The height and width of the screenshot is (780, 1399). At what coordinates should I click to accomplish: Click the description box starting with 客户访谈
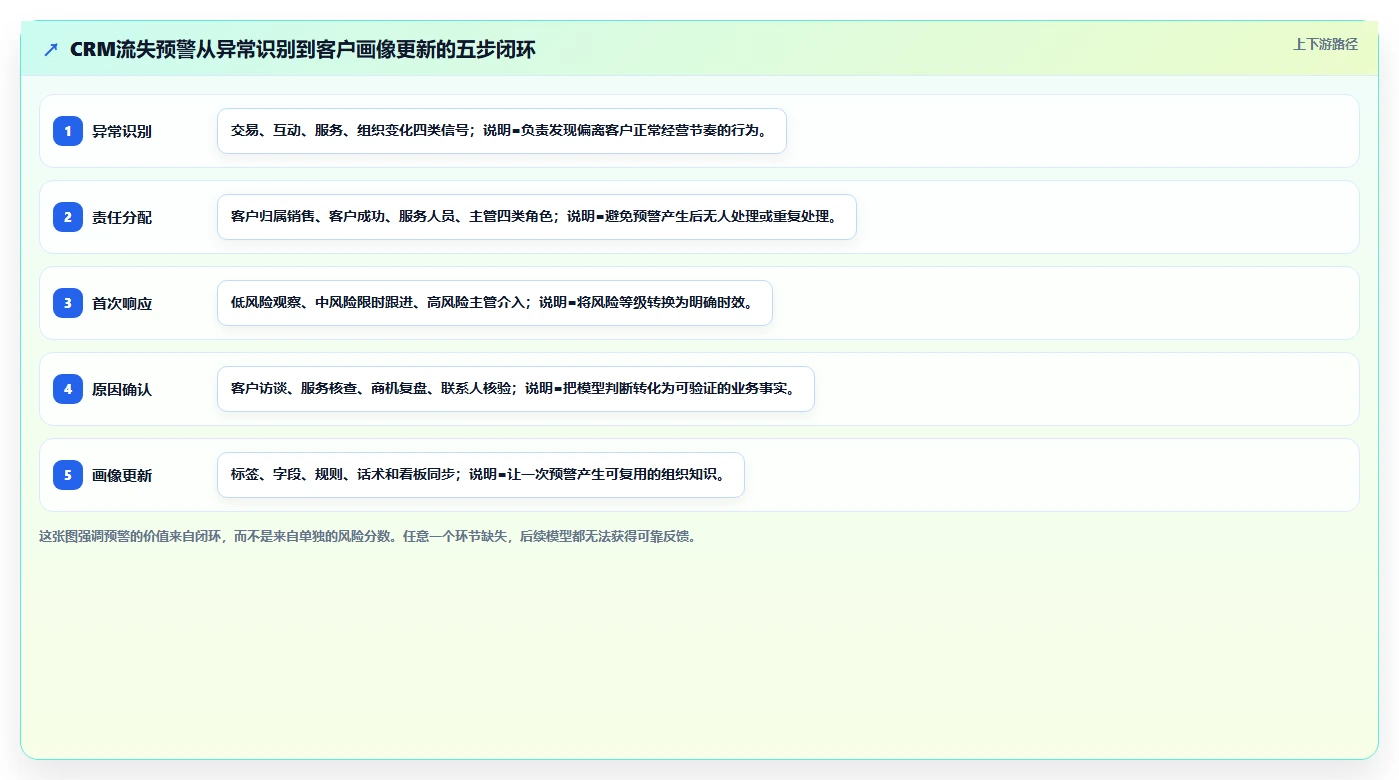pos(516,389)
